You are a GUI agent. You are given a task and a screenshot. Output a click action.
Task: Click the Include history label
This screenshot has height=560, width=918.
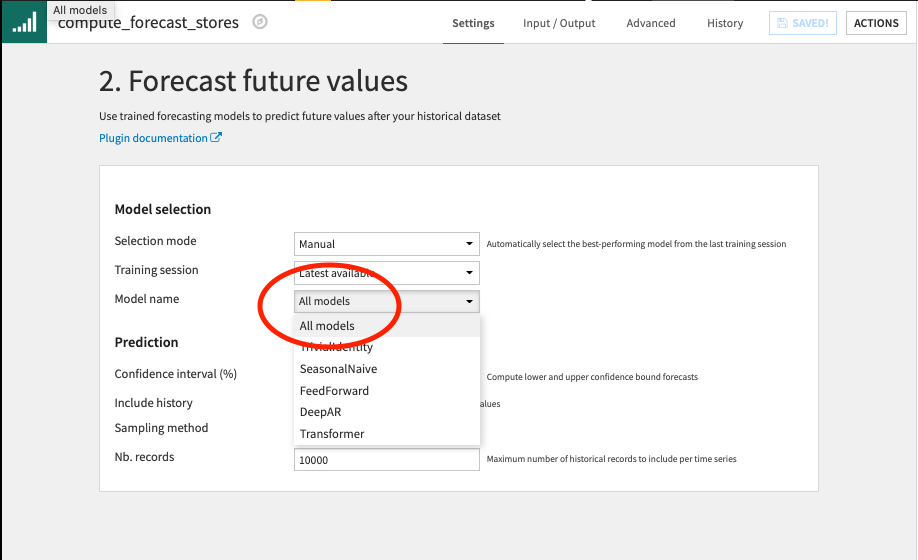click(x=153, y=403)
